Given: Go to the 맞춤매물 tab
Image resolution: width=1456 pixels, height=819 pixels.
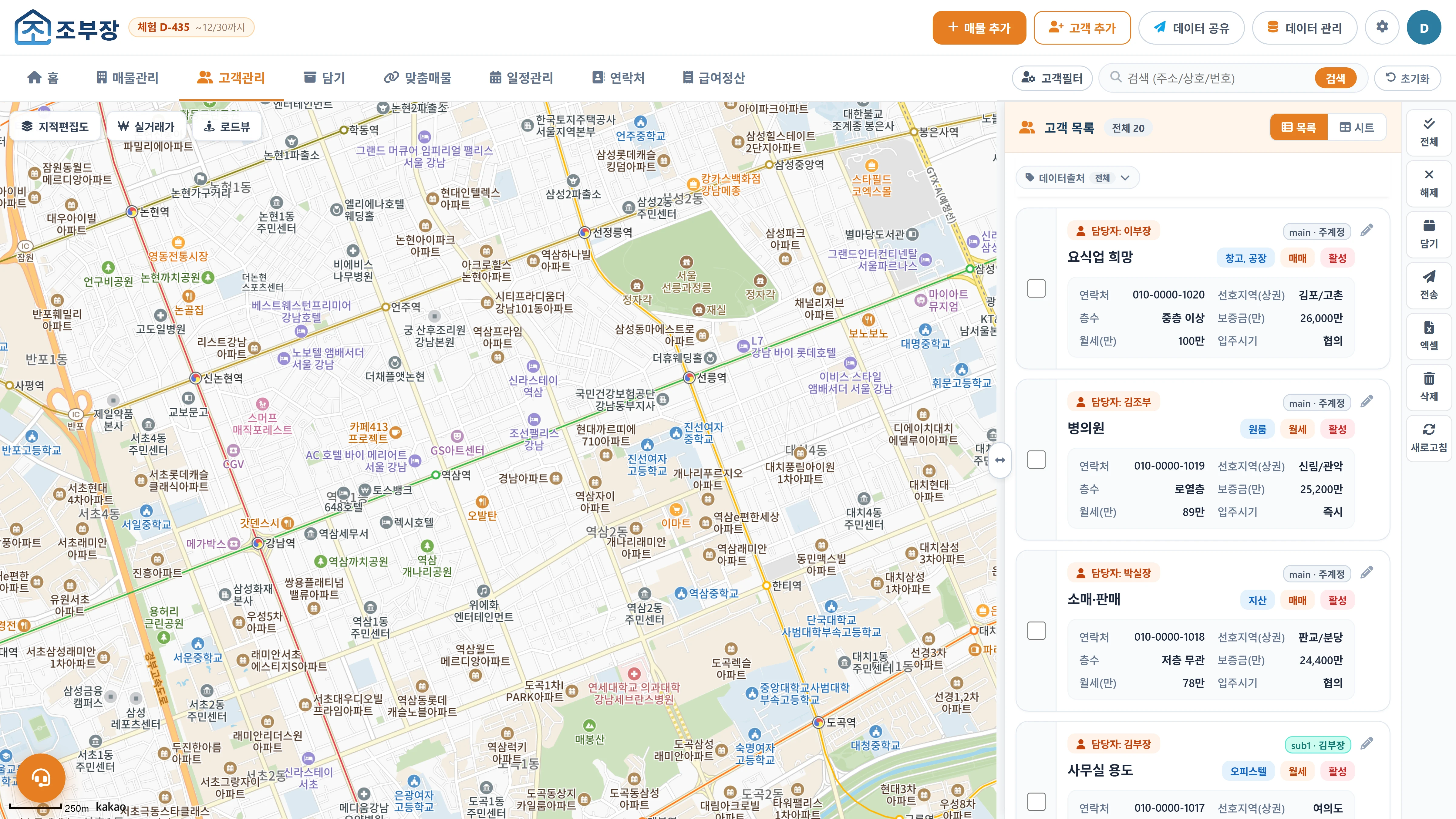Looking at the screenshot, I should tap(418, 78).
